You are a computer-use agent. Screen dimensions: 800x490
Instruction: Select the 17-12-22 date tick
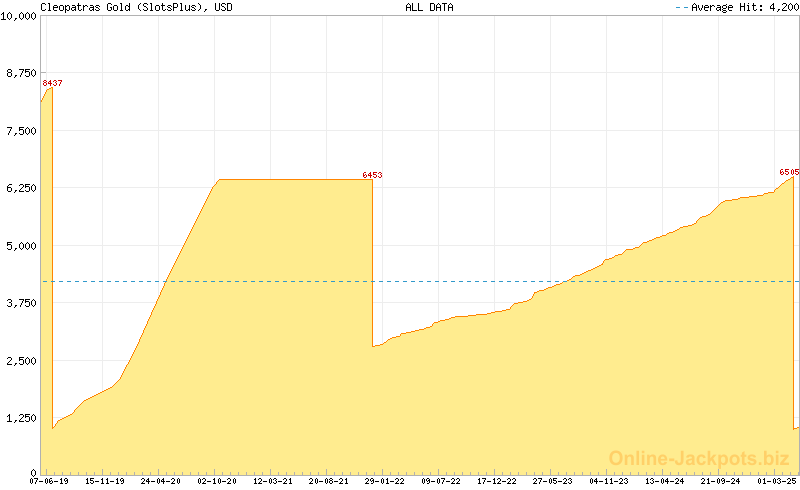click(x=497, y=481)
